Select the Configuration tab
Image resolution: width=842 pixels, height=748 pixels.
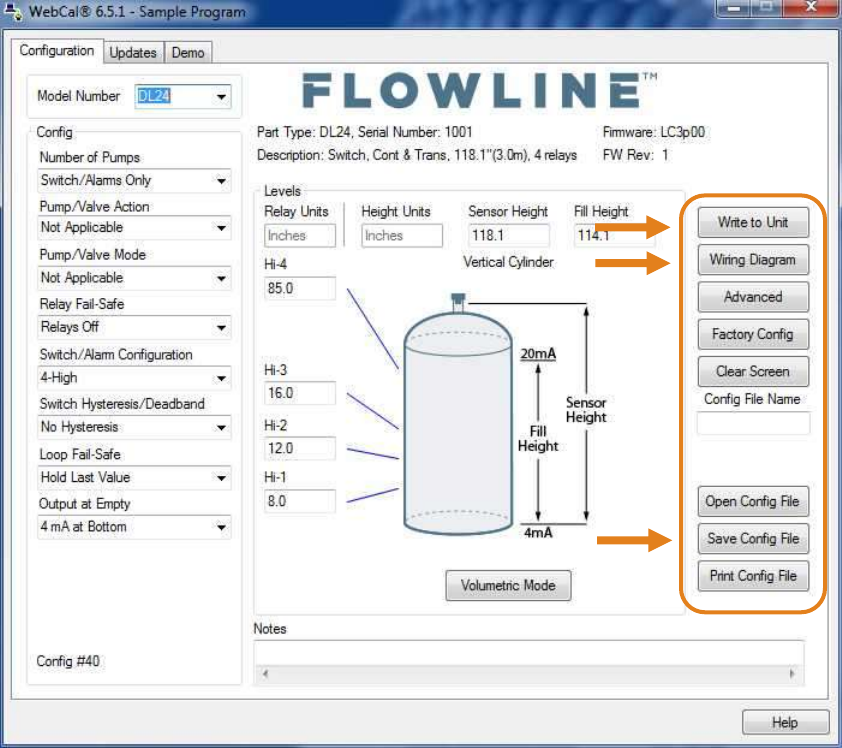[57, 51]
